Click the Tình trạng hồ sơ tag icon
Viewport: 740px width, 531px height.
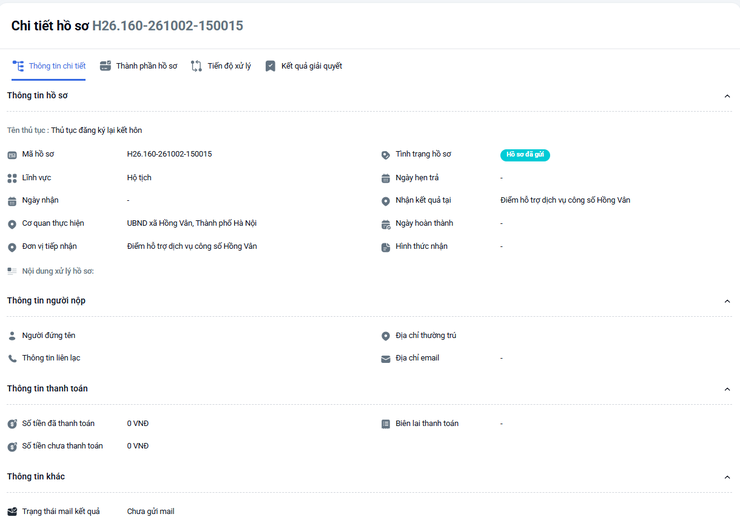click(x=386, y=155)
